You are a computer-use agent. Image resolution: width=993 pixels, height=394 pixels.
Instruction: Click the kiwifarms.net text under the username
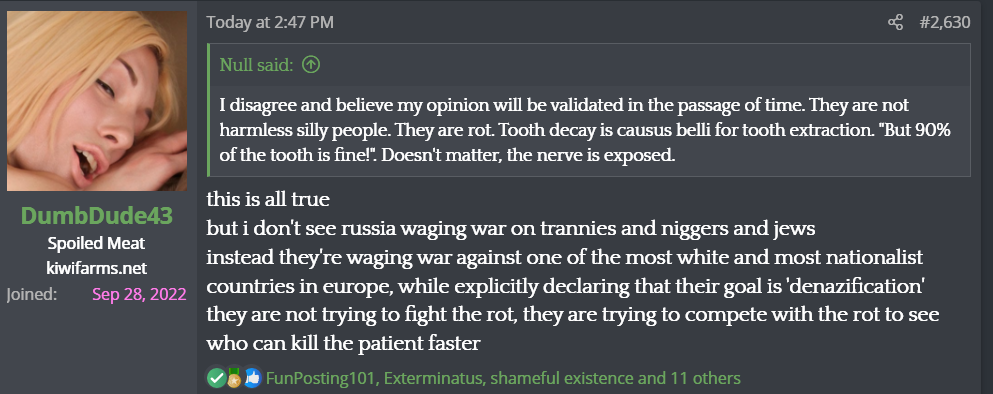97,268
